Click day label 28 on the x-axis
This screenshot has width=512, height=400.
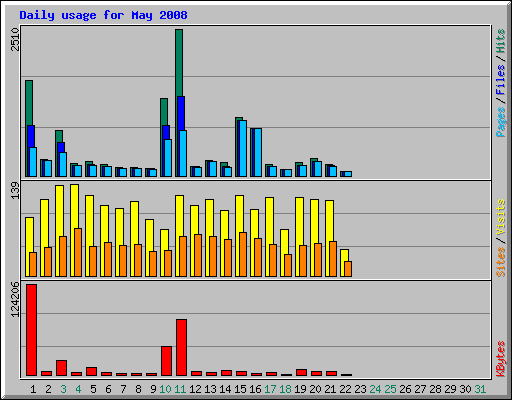click(x=435, y=389)
